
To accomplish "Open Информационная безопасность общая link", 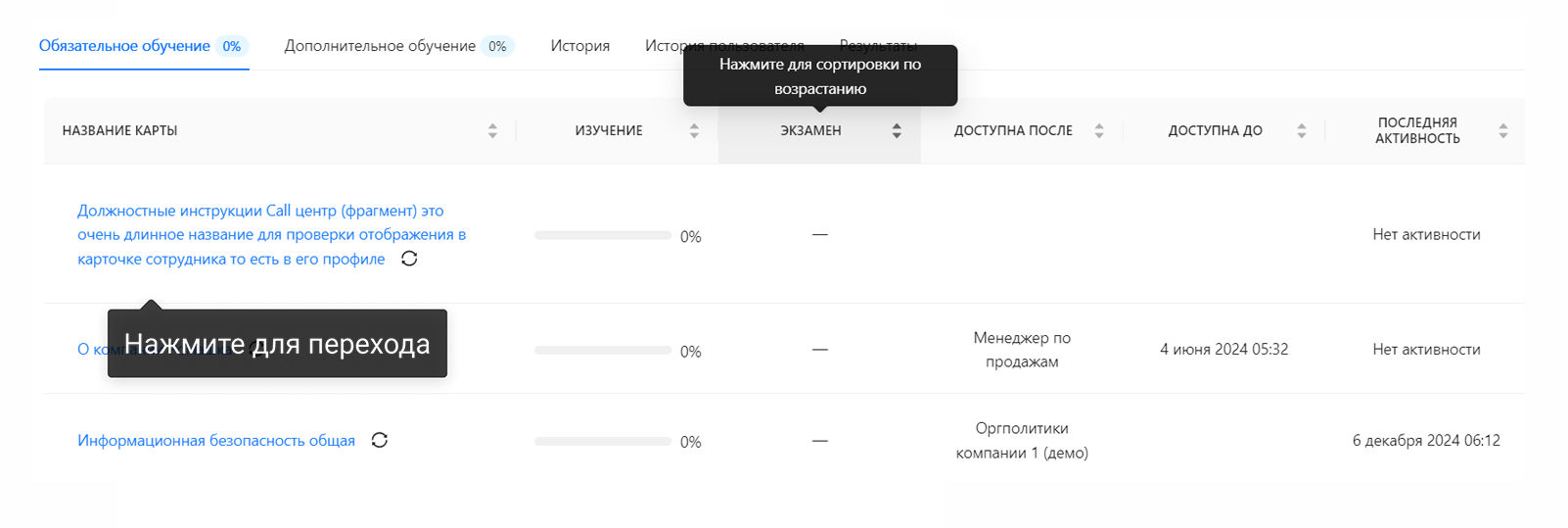I will (216, 441).
